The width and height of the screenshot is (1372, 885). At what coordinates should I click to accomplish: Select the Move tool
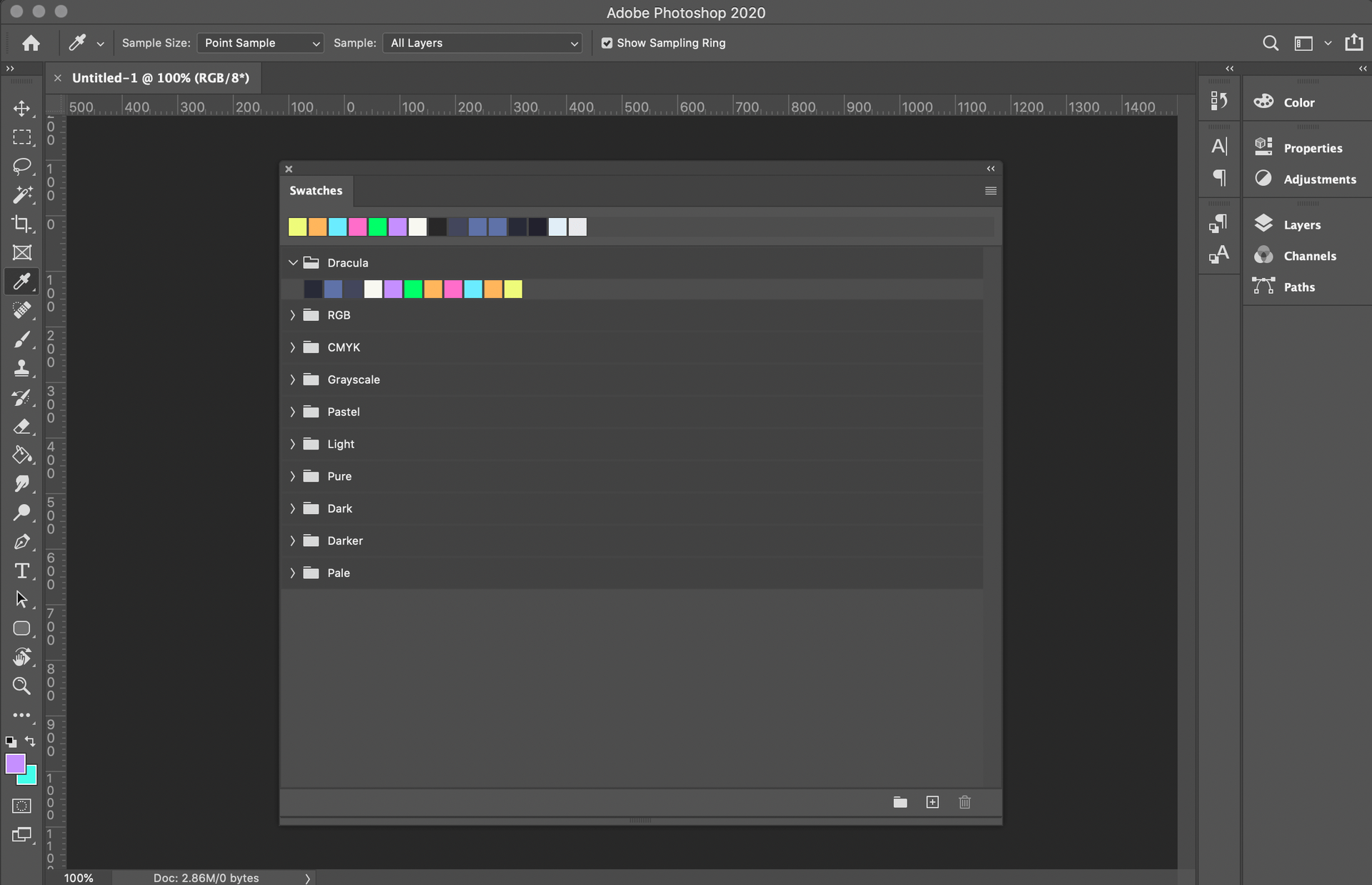[22, 107]
